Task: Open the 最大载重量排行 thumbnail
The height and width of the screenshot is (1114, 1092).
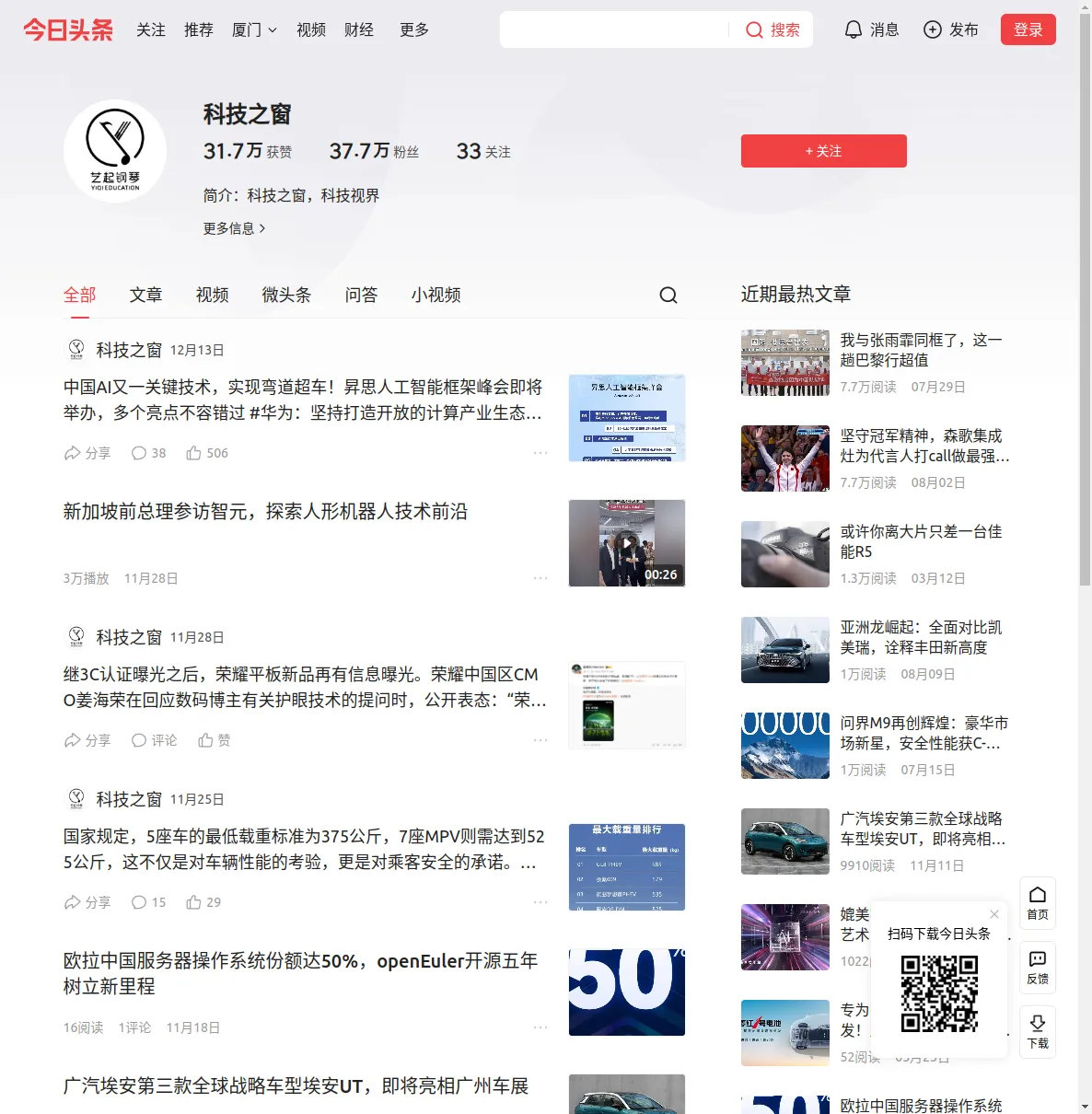Action: click(x=627, y=867)
